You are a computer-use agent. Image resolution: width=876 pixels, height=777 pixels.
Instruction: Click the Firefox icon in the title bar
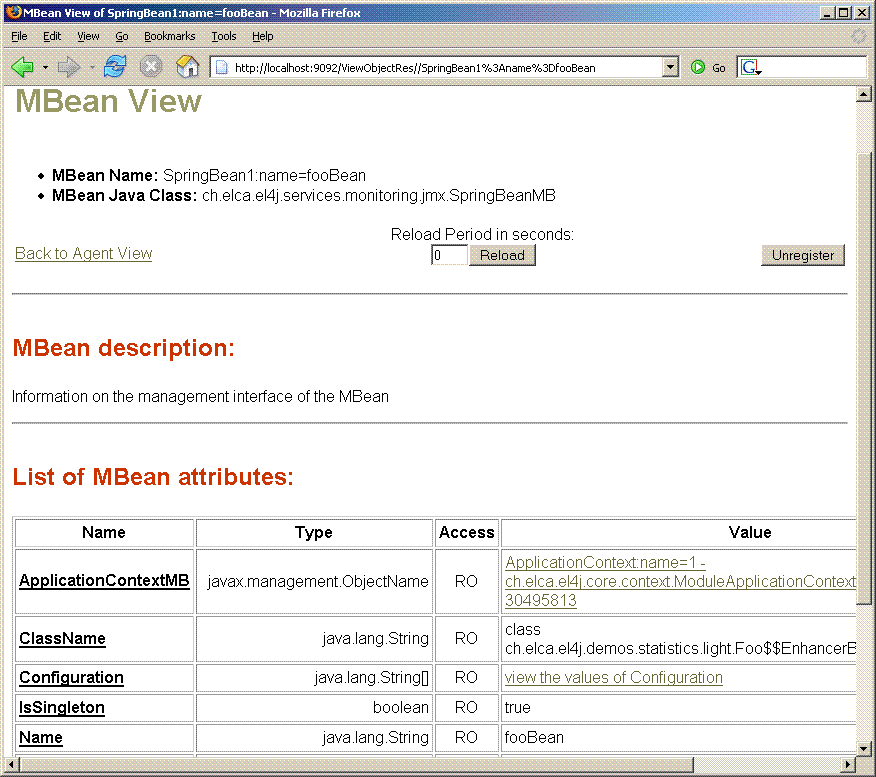(13, 12)
